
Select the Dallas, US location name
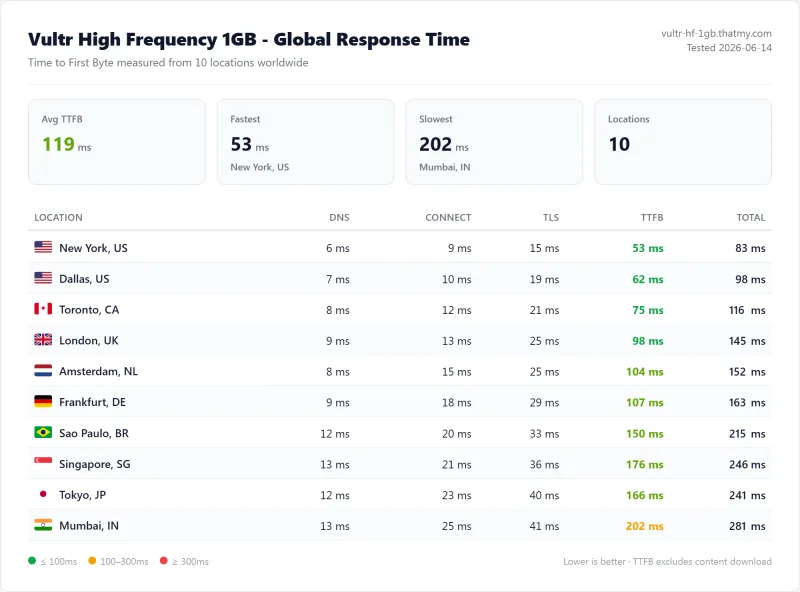[84, 279]
